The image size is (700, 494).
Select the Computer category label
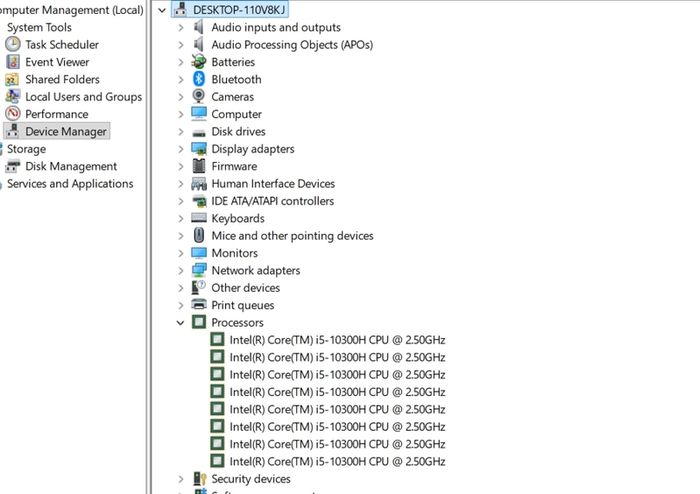click(237, 114)
